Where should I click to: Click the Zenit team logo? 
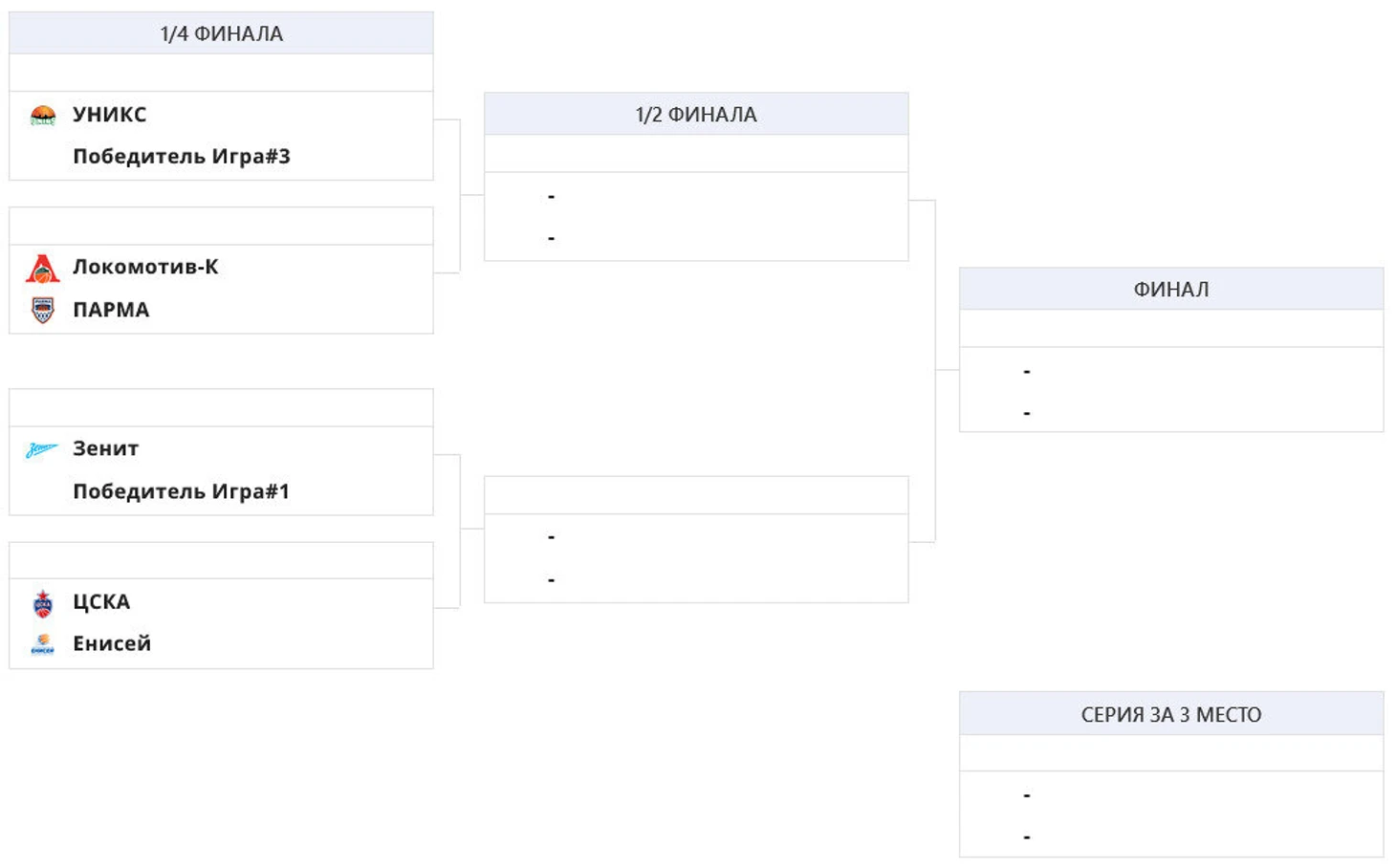(42, 449)
